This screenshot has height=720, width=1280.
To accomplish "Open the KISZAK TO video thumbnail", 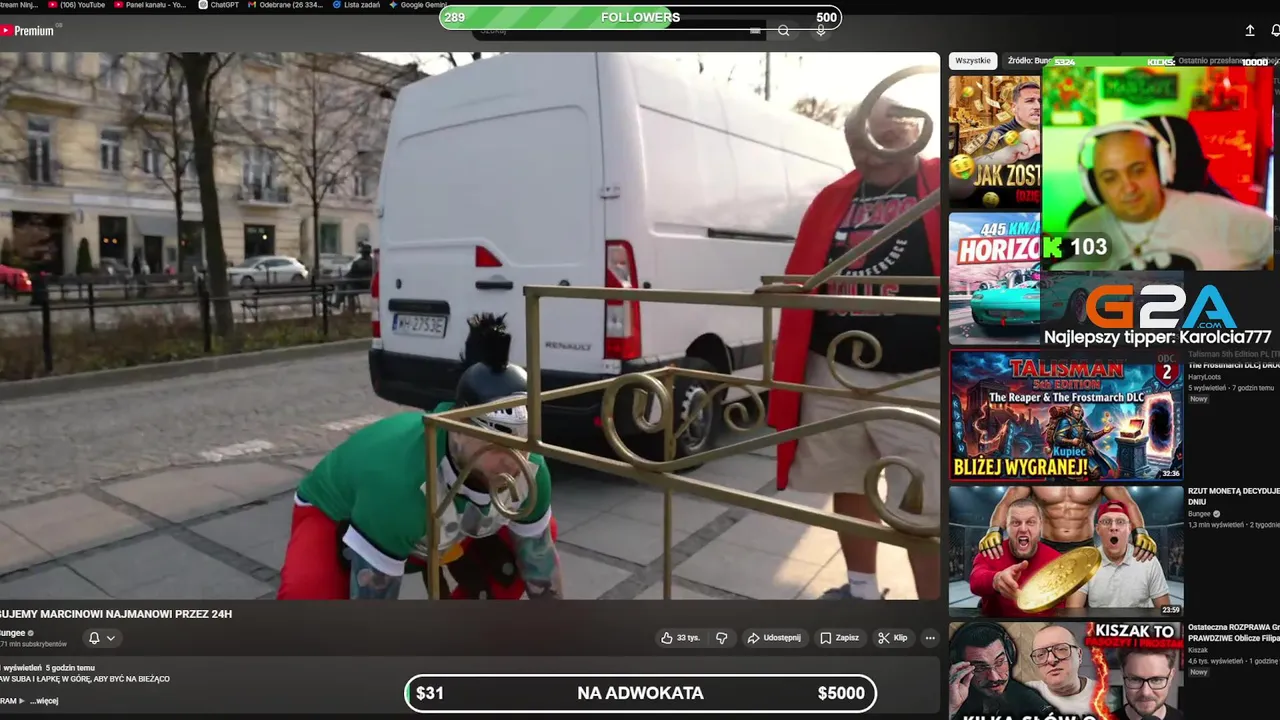I will [x=1066, y=670].
